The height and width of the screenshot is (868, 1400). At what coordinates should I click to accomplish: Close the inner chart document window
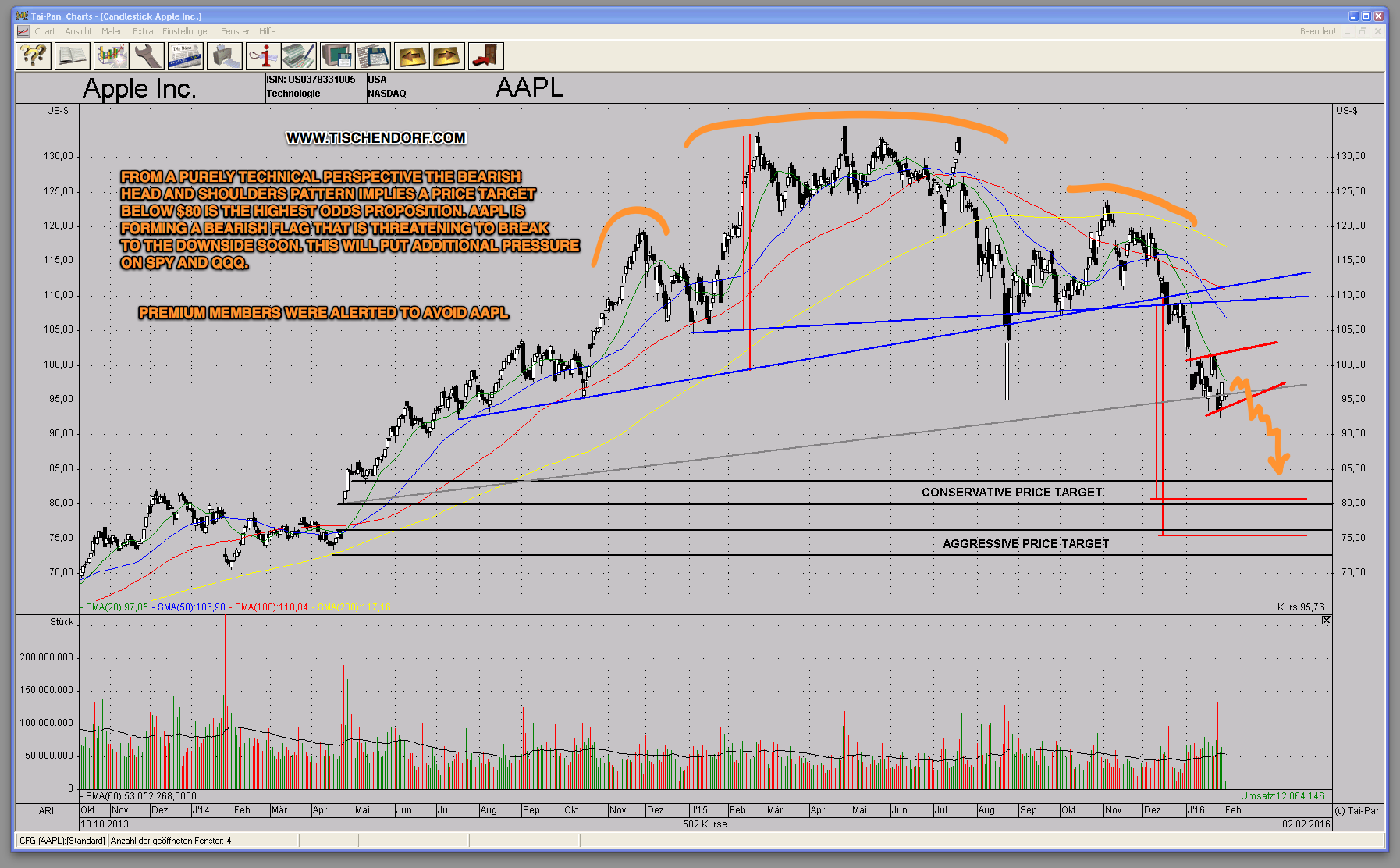[x=1378, y=31]
